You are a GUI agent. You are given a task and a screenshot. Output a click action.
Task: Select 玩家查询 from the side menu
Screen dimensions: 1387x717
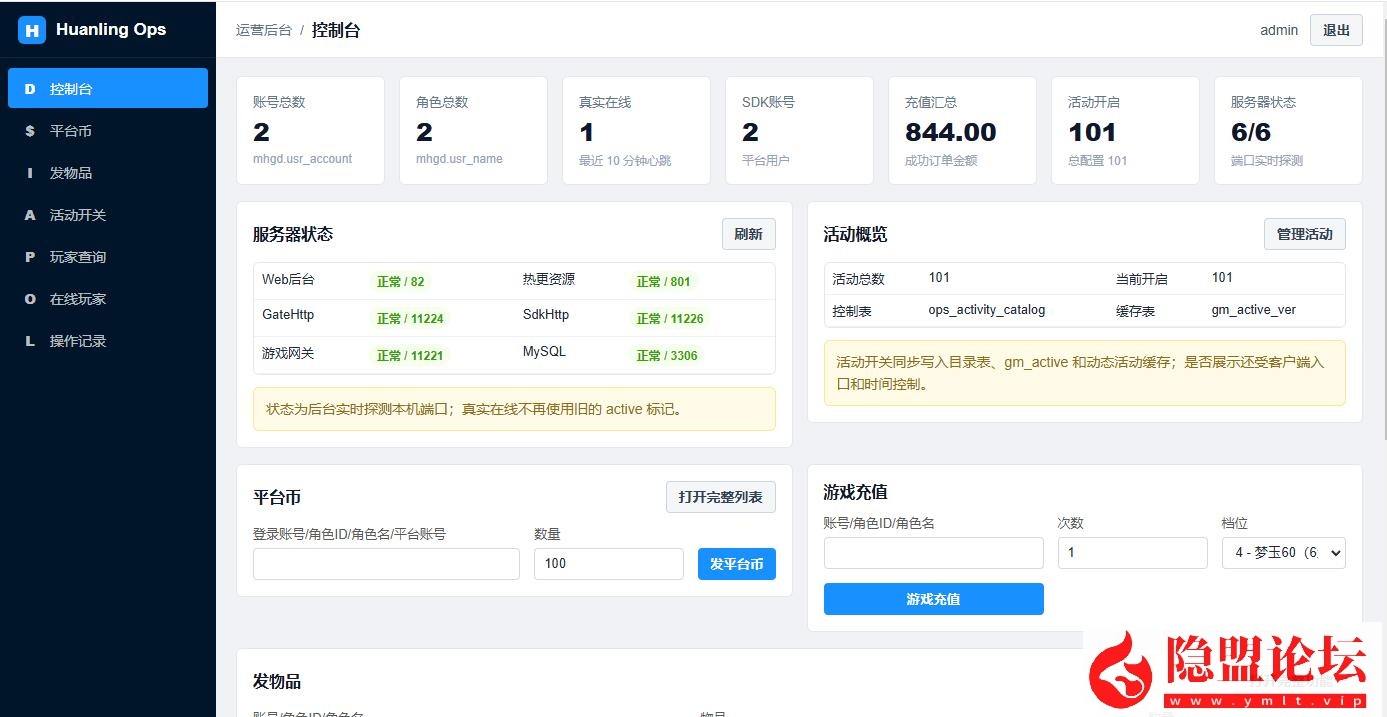(x=108, y=257)
